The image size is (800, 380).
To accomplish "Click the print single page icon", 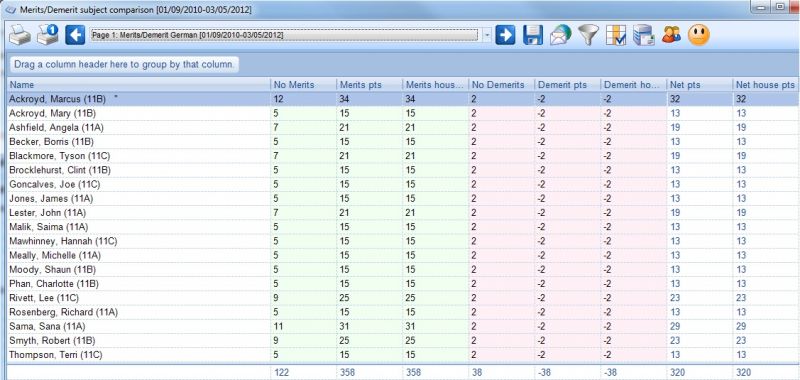I will [x=47, y=35].
